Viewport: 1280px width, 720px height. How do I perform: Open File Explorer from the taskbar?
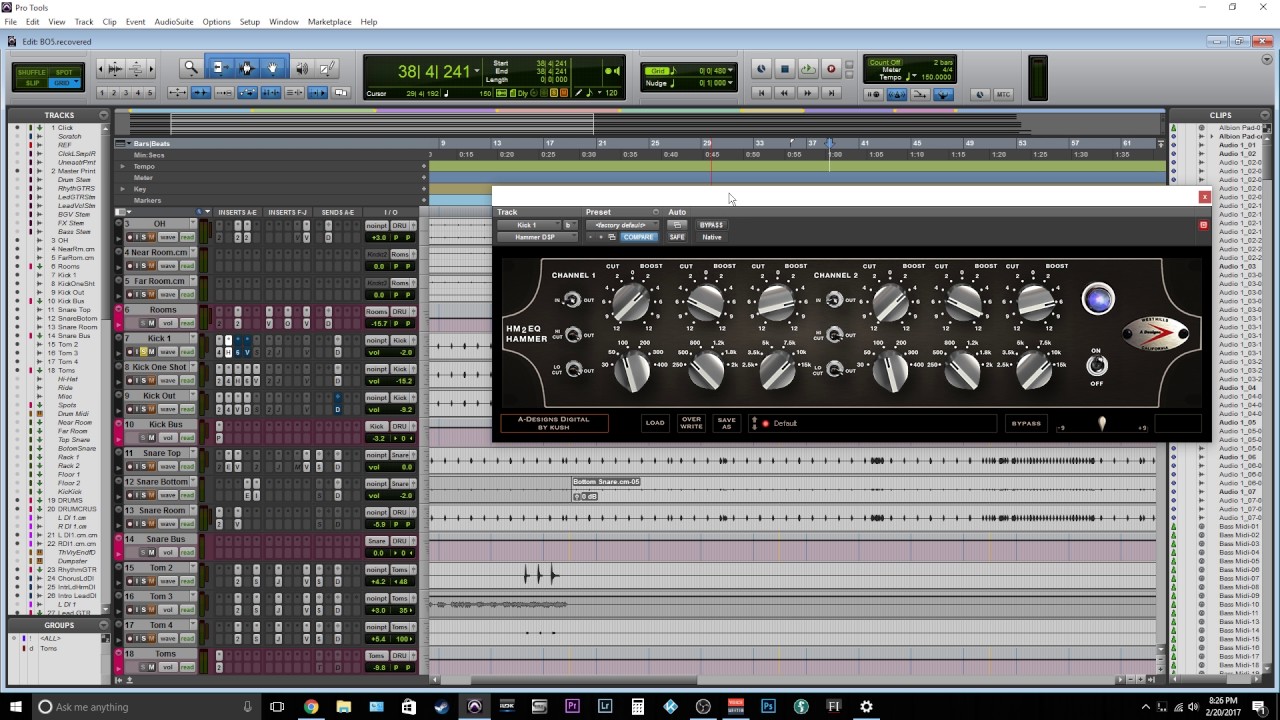(343, 706)
